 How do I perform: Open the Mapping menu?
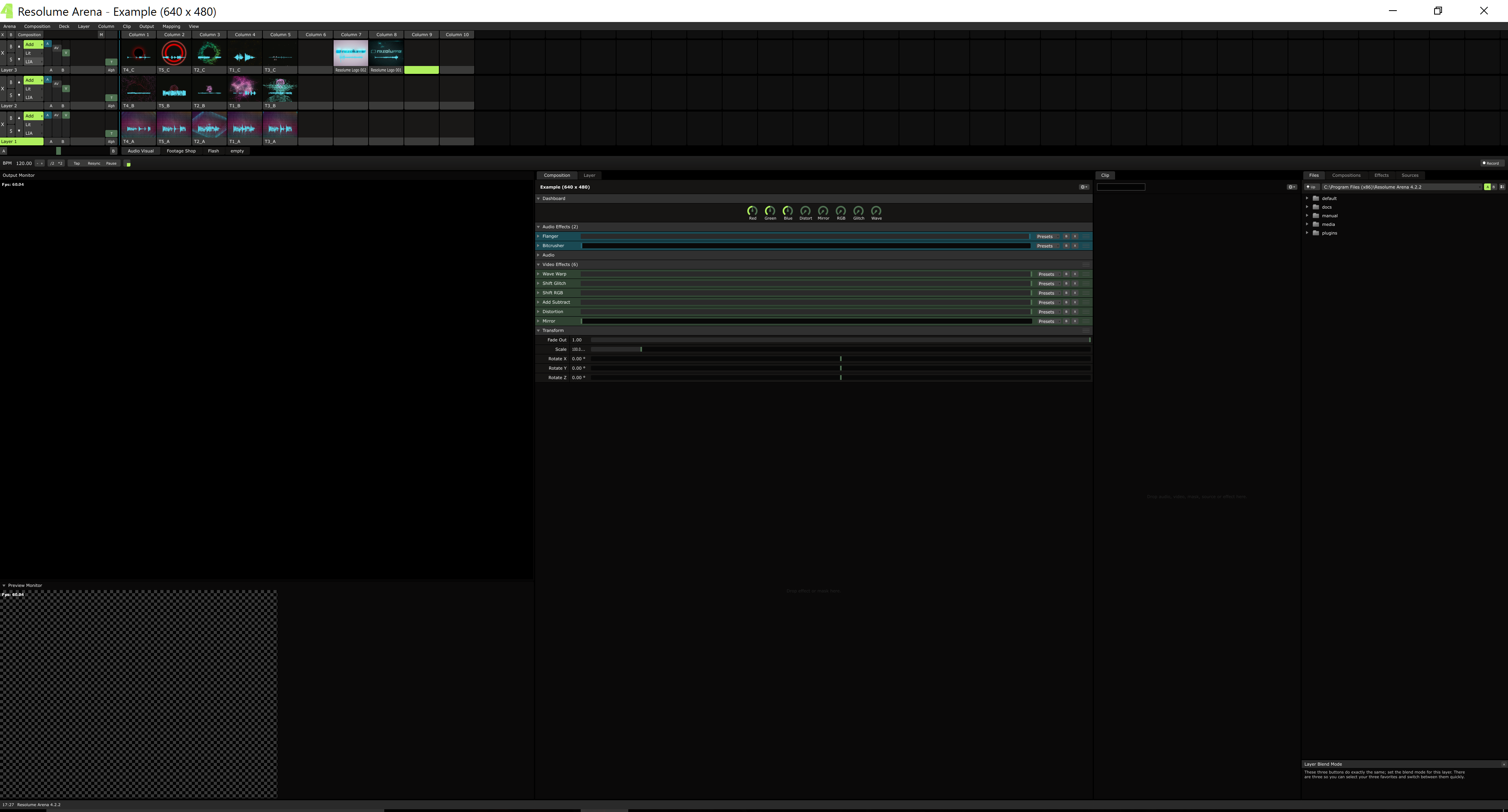[171, 26]
